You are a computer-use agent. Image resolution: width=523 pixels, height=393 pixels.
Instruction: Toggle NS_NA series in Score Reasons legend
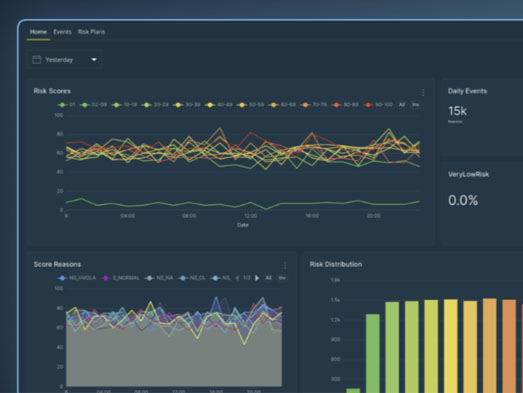tap(159, 278)
